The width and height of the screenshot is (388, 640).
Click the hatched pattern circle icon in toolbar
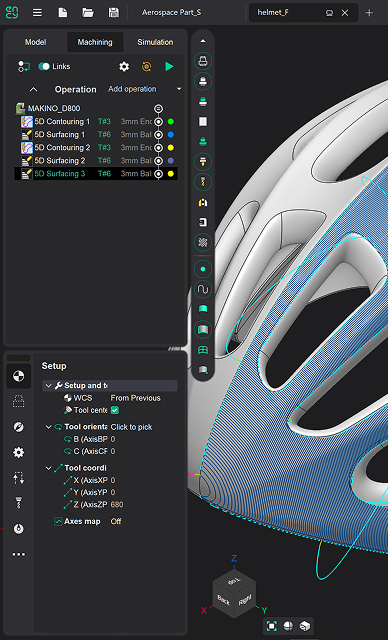pos(203,242)
